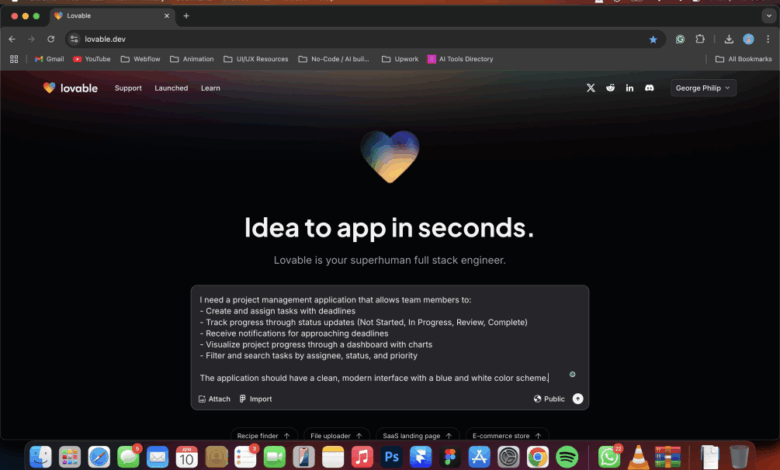This screenshot has height=470, width=780.
Task: Open the No-Code / AI buil... bookmark folder
Action: pyautogui.click(x=334, y=59)
